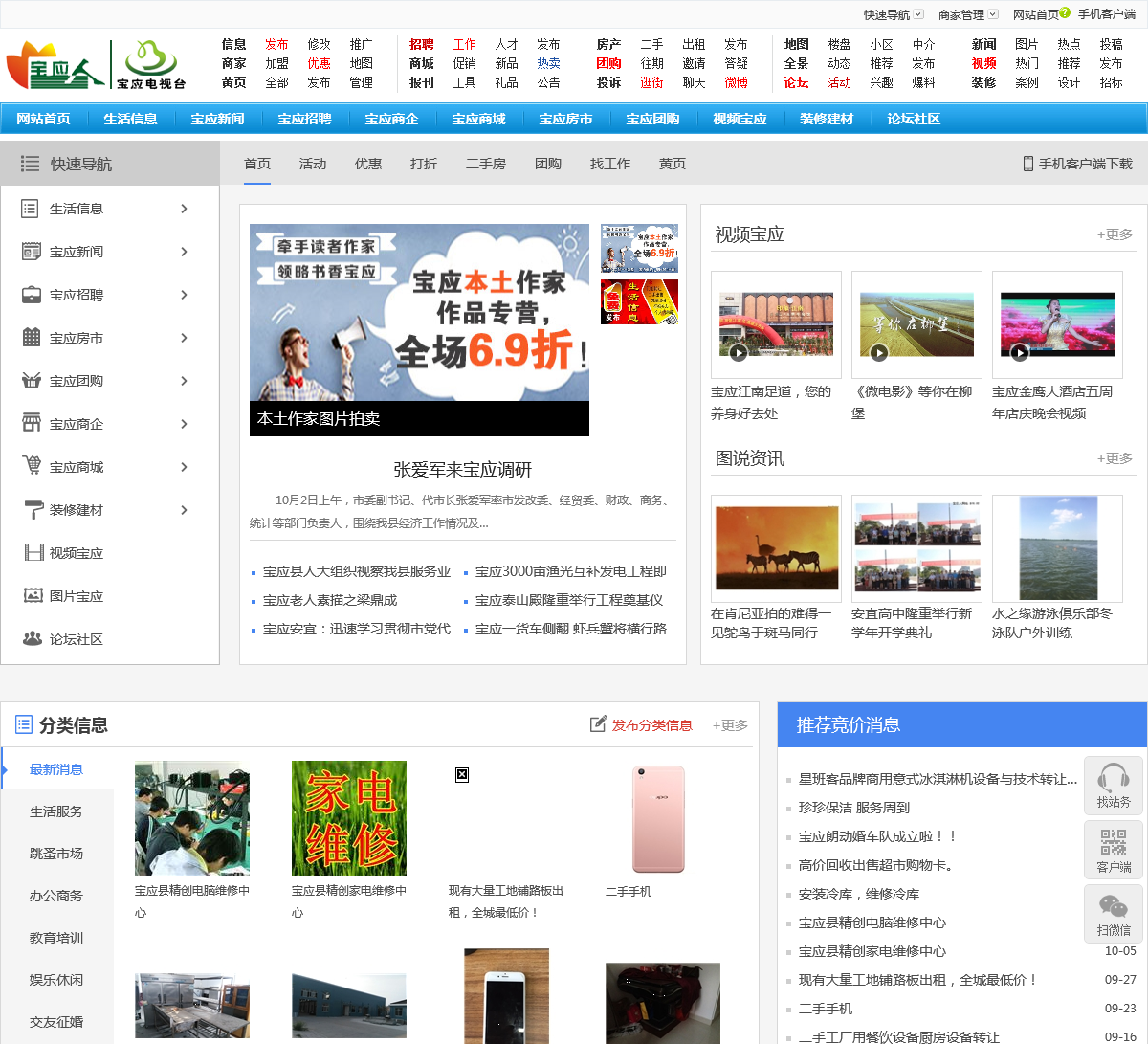Image resolution: width=1148 pixels, height=1044 pixels.
Task: Click the 宝应招聘 briefcase icon in sidebar
Action: tap(32, 295)
